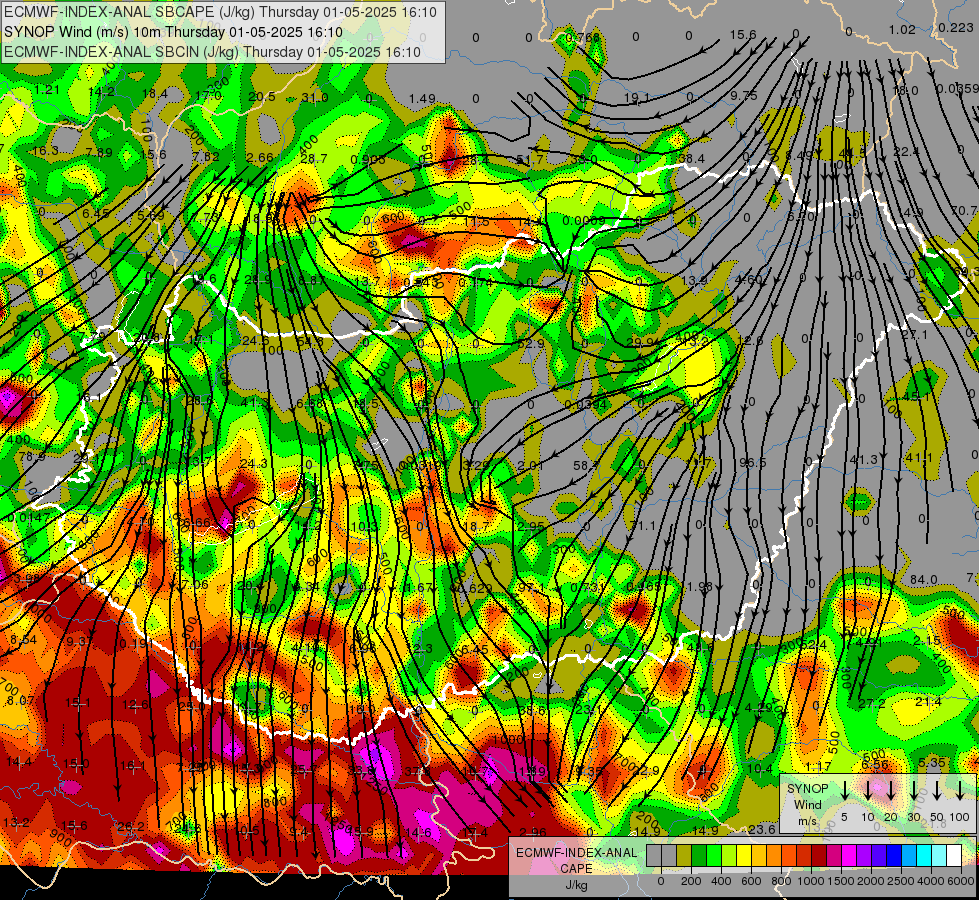The width and height of the screenshot is (979, 900).
Task: Click the map value 52.9
Action: (x=531, y=344)
